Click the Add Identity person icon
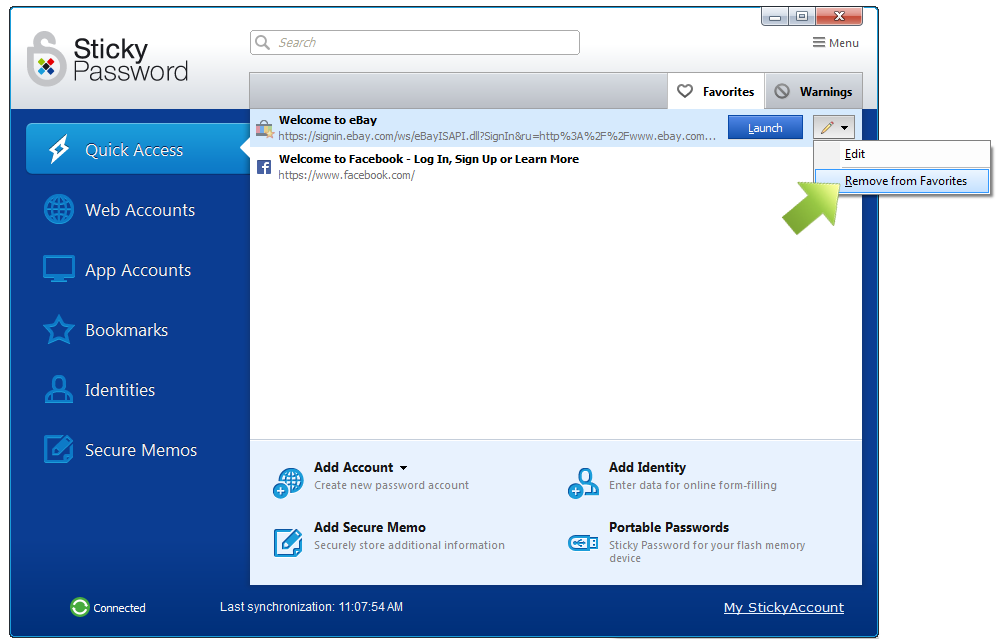The image size is (1008, 639). tap(583, 483)
